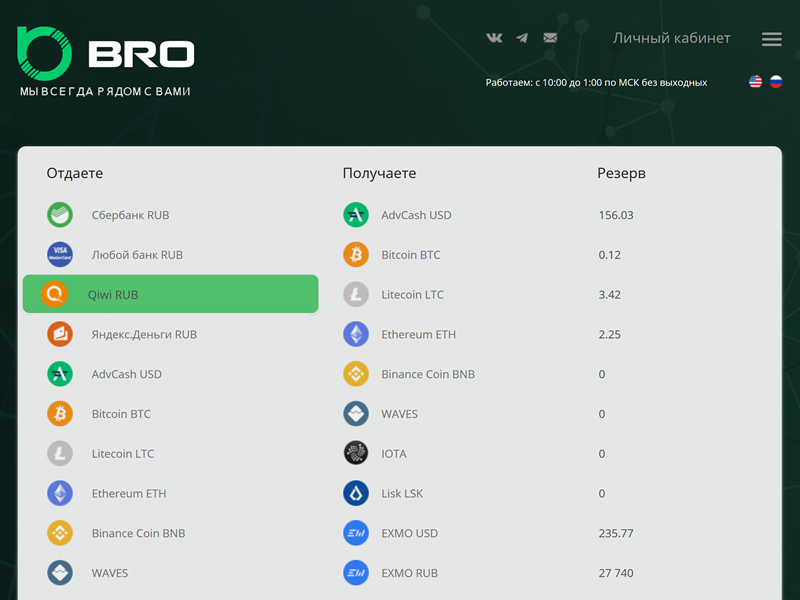Switch language to Russian flag
The image size is (800, 600).
point(776,82)
